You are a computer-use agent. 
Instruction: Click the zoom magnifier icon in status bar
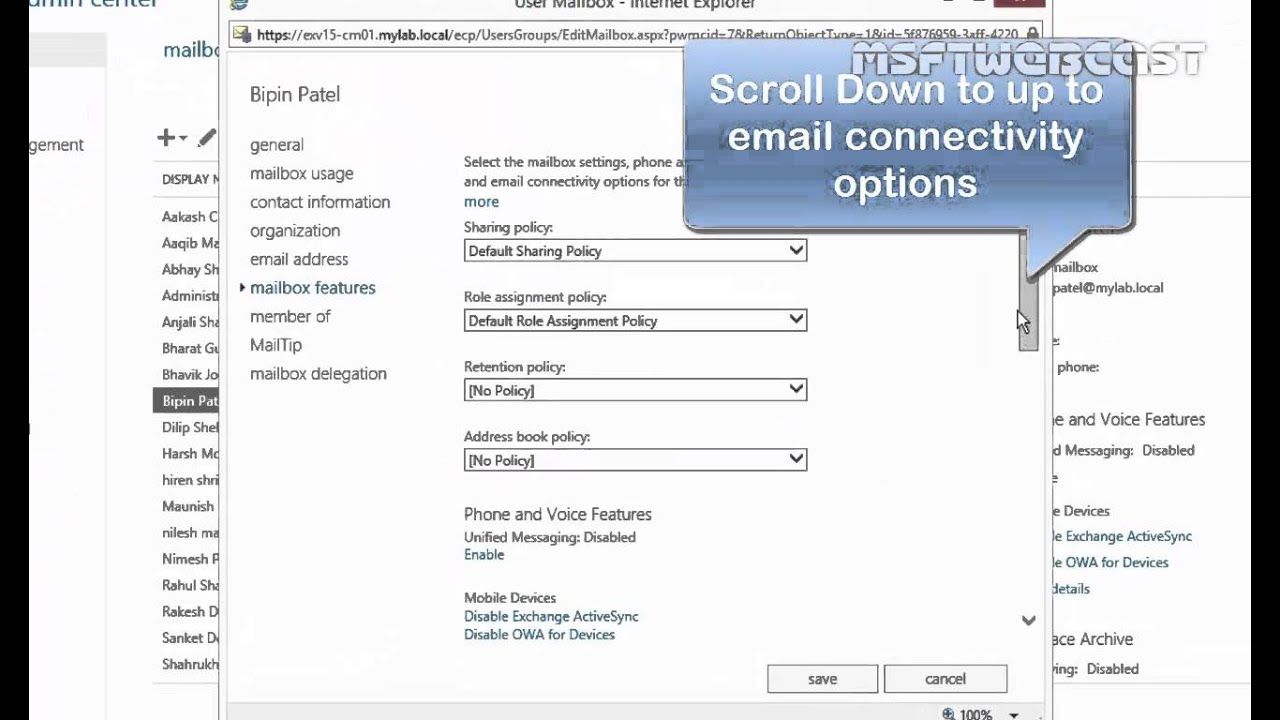(x=948, y=714)
